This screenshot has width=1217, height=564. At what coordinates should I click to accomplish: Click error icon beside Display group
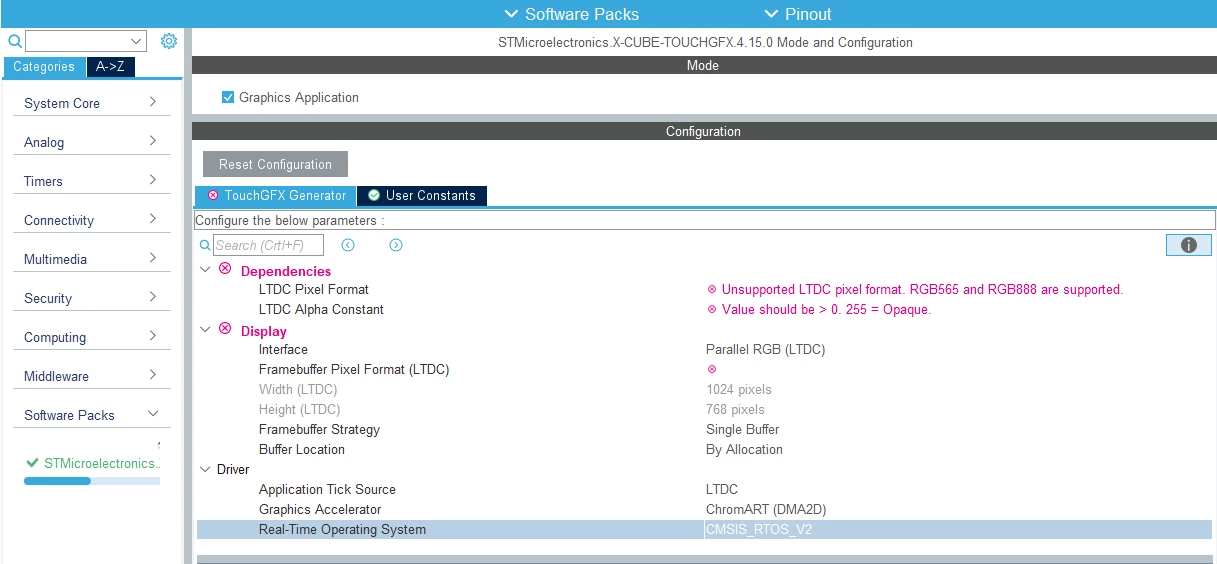(225, 330)
